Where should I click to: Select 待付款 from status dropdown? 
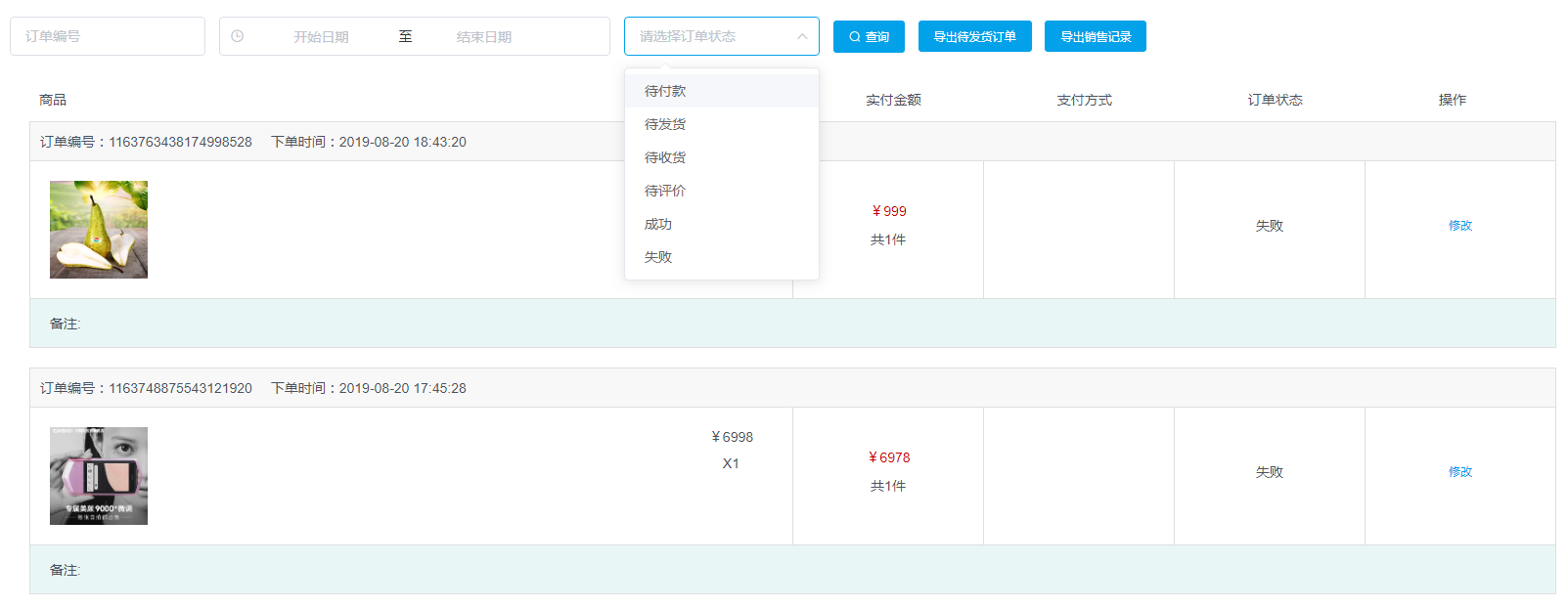pos(665,91)
